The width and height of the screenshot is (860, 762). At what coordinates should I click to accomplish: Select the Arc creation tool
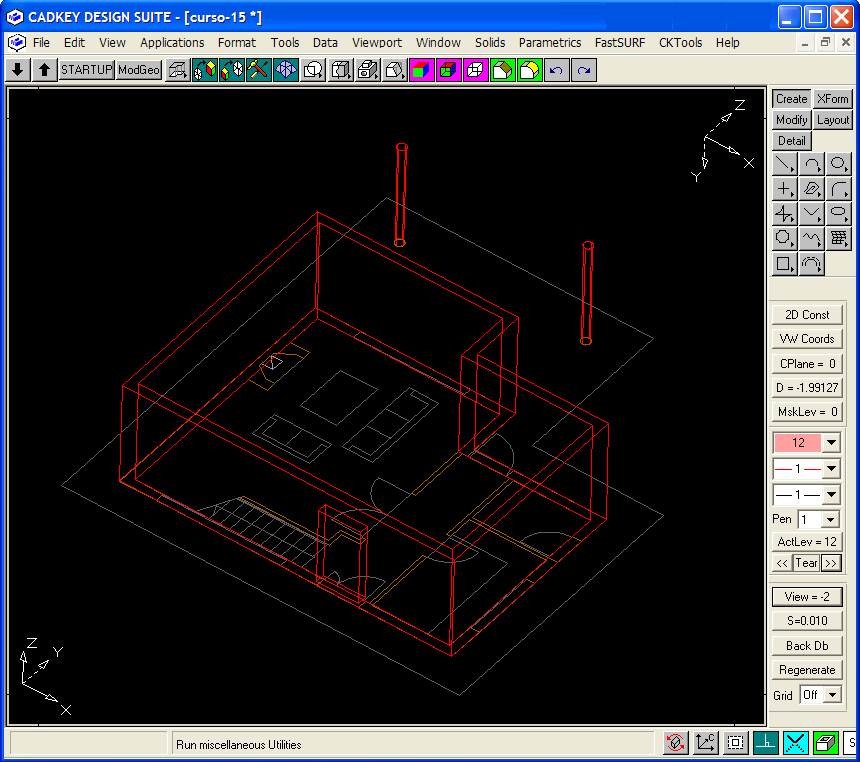[812, 164]
